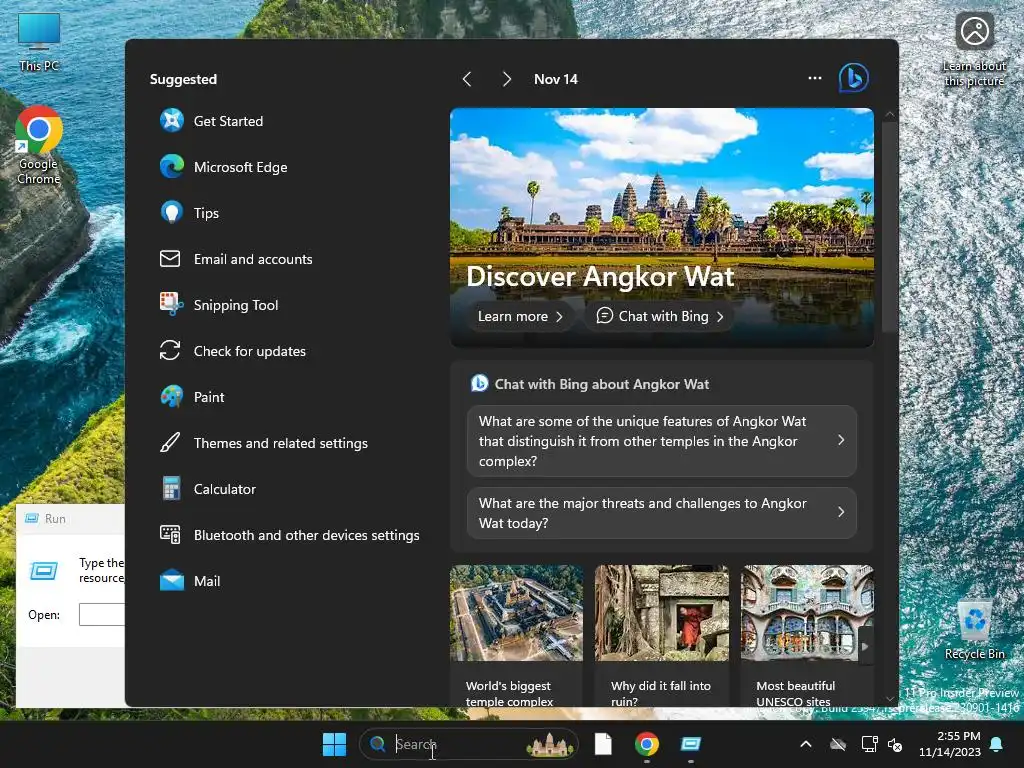Click the Nov 14 date label

pos(556,79)
